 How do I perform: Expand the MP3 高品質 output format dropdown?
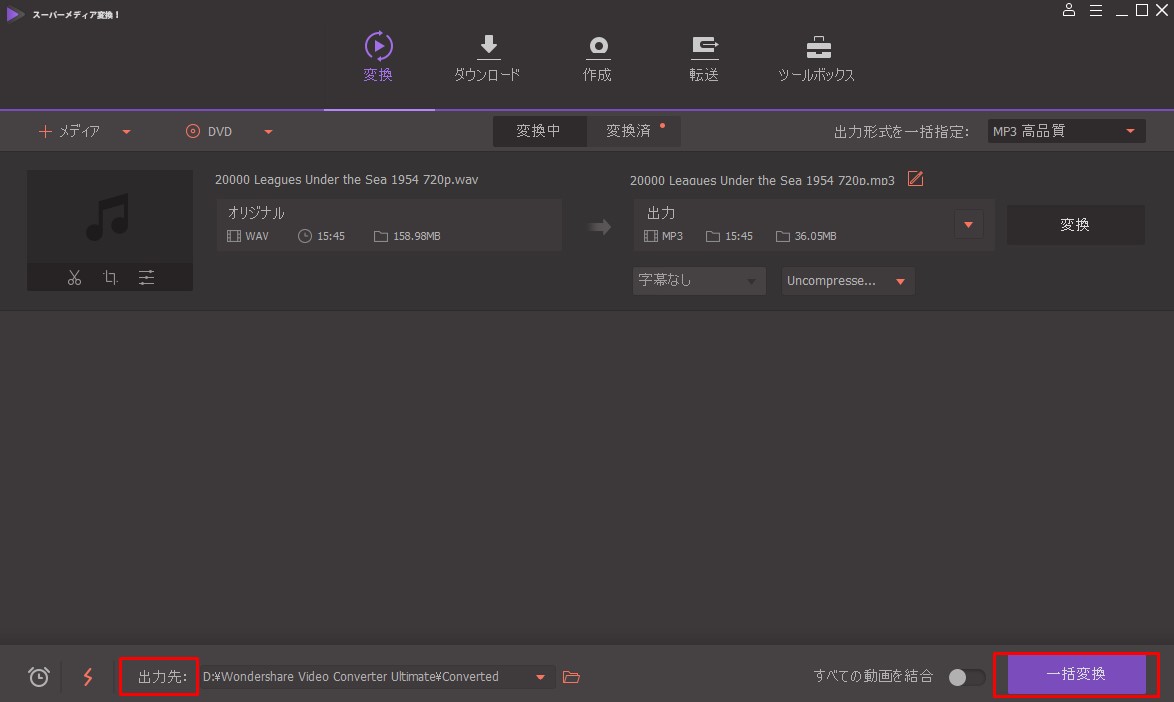1064,131
